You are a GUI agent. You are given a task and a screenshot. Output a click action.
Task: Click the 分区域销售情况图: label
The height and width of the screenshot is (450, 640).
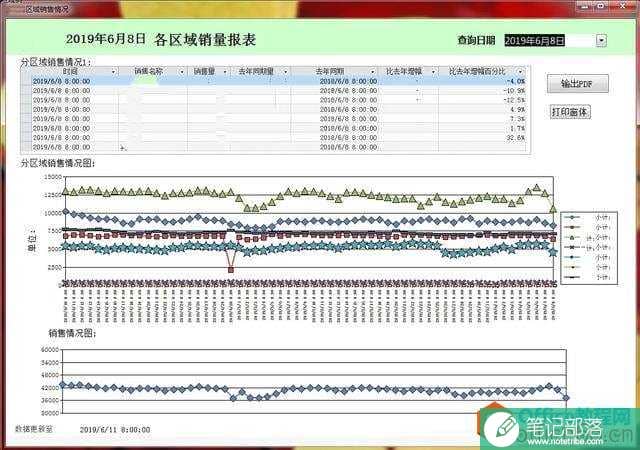tap(58, 163)
